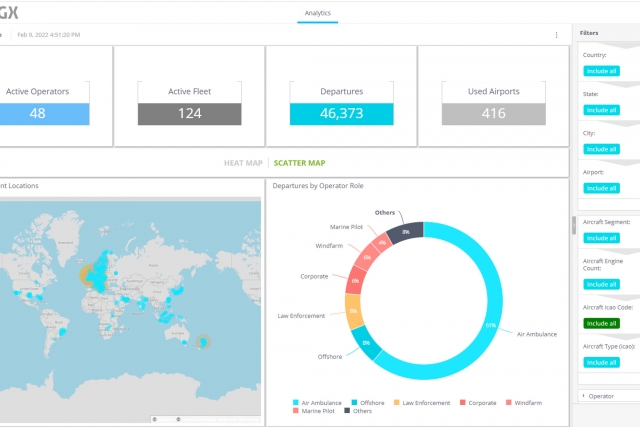The height and width of the screenshot is (427, 640).
Task: Click the orange Law Enforcement donut segment
Action: [x=353, y=311]
